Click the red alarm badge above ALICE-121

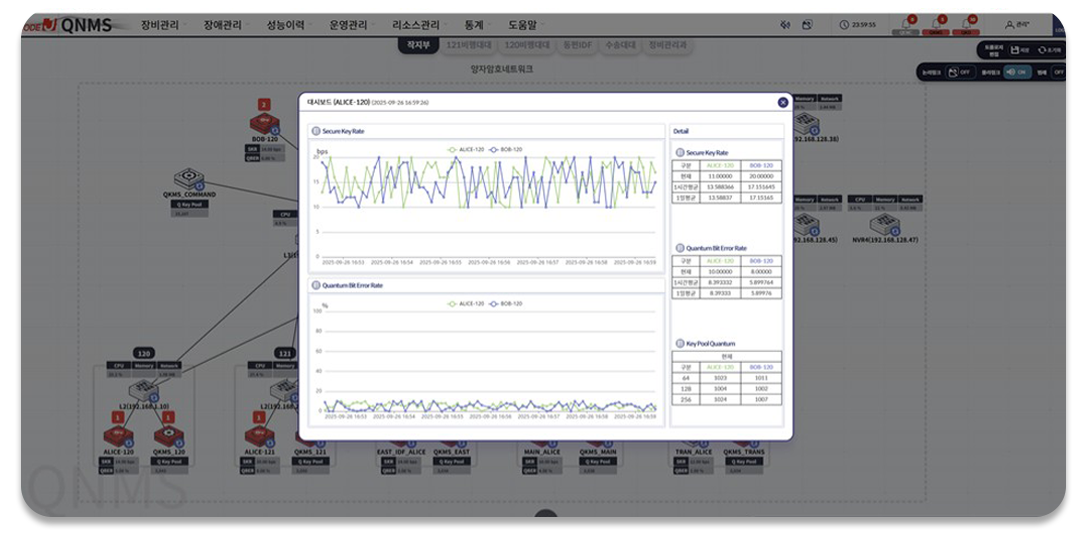(259, 417)
